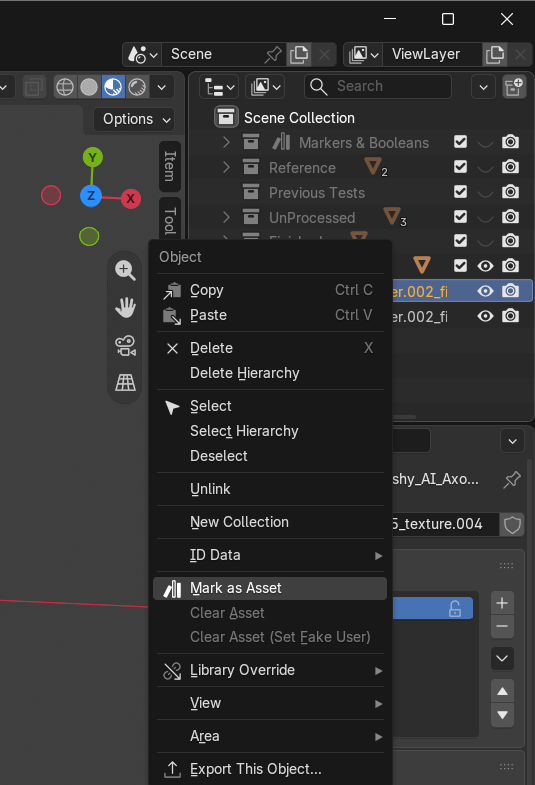
Task: Open outliner filter dropdown
Action: pyautogui.click(x=483, y=87)
